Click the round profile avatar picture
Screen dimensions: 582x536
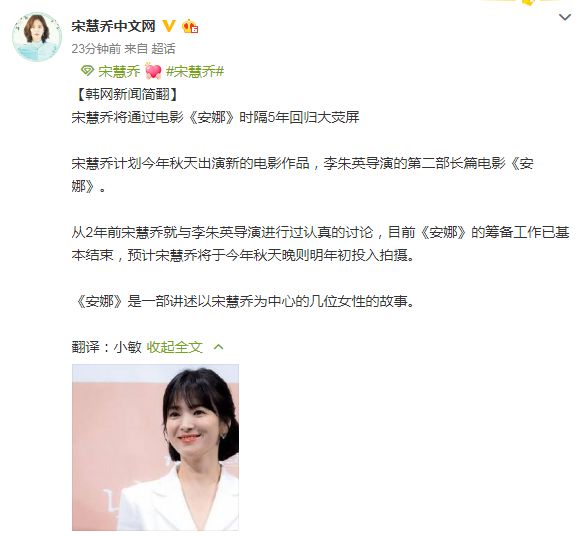point(37,37)
